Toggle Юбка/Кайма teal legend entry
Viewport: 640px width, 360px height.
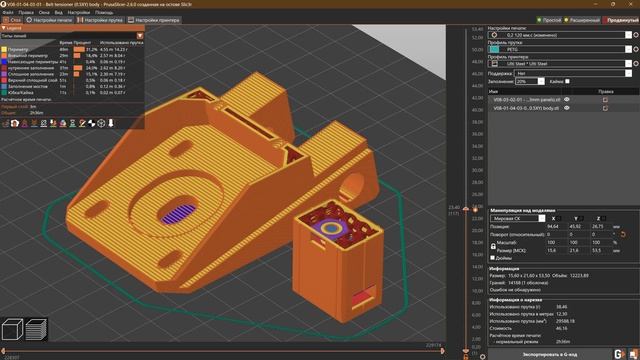click(x=18, y=93)
